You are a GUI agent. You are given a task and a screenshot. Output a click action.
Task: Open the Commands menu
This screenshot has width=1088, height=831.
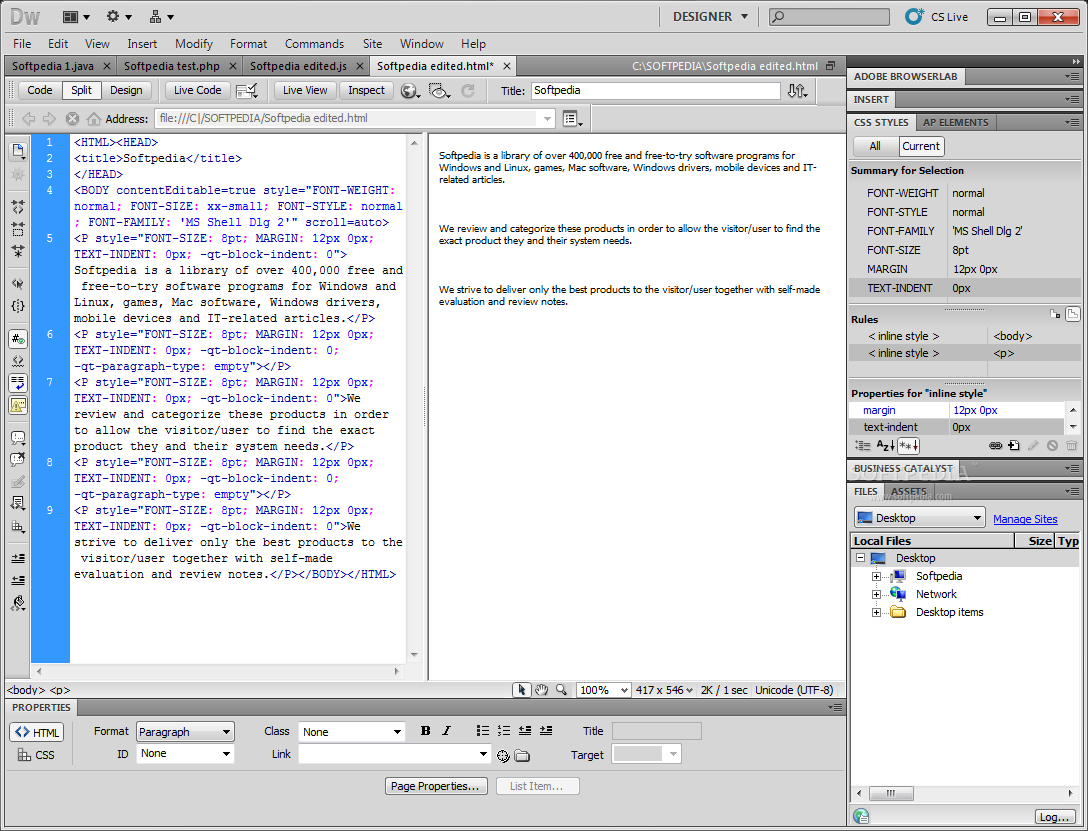click(314, 44)
